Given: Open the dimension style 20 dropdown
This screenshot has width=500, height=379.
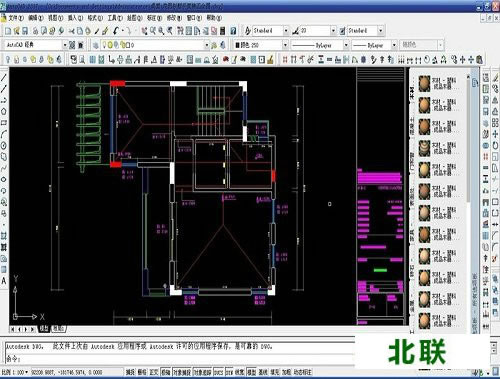Looking at the screenshot, I should coord(333,31).
